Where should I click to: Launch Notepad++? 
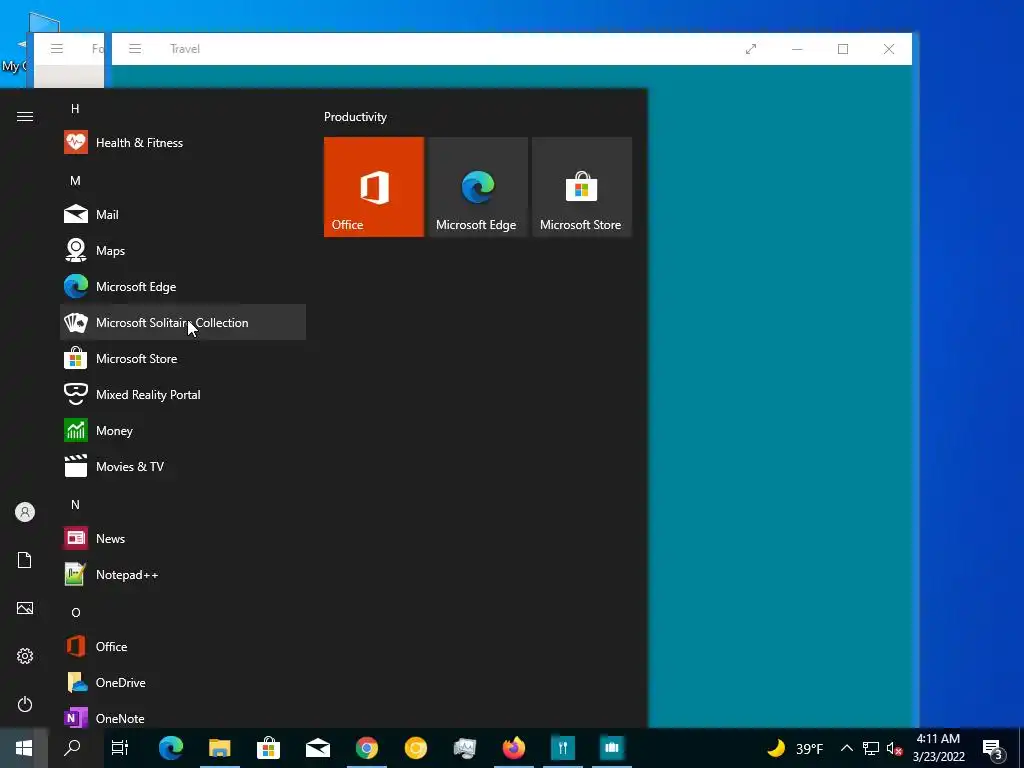click(183, 574)
